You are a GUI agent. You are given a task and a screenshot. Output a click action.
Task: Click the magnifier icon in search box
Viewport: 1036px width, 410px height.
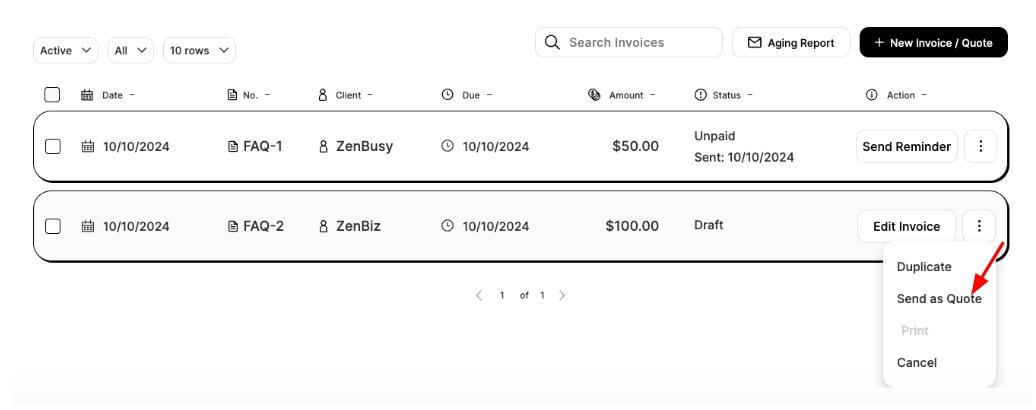tap(552, 43)
